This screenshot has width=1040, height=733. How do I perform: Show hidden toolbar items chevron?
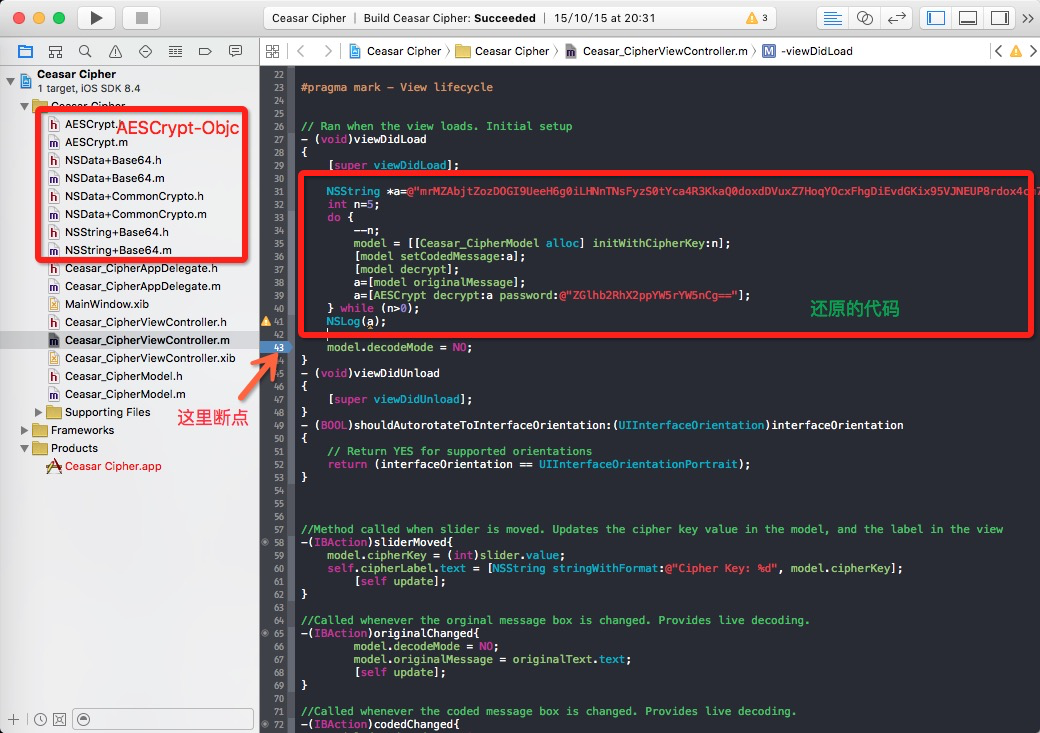(1028, 18)
